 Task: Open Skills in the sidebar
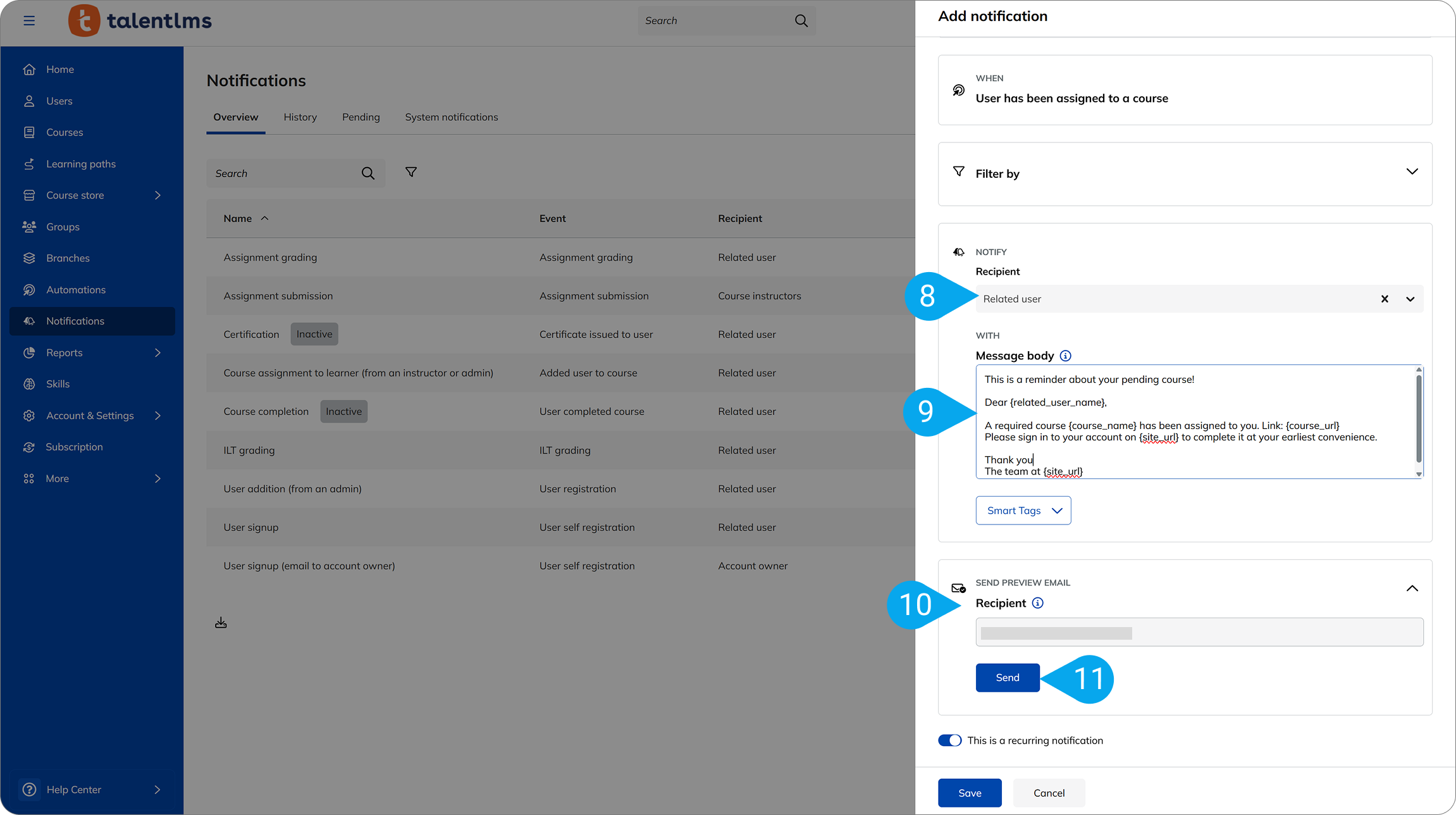[x=58, y=384]
